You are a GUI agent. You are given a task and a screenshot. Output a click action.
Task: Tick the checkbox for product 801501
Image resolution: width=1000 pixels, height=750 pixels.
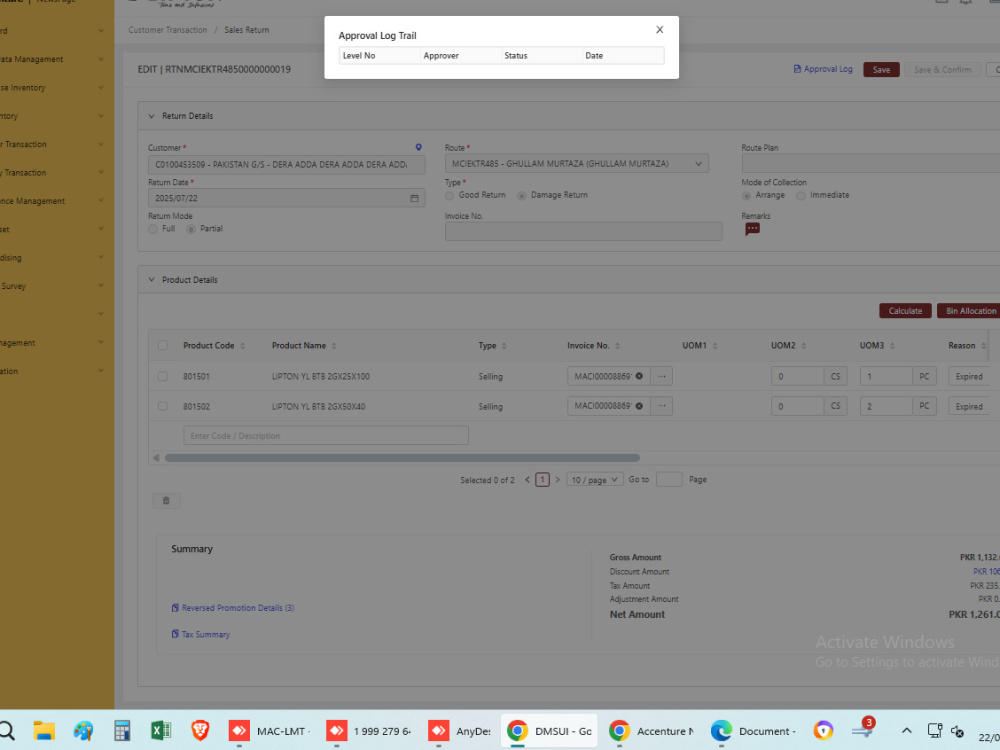click(x=163, y=376)
